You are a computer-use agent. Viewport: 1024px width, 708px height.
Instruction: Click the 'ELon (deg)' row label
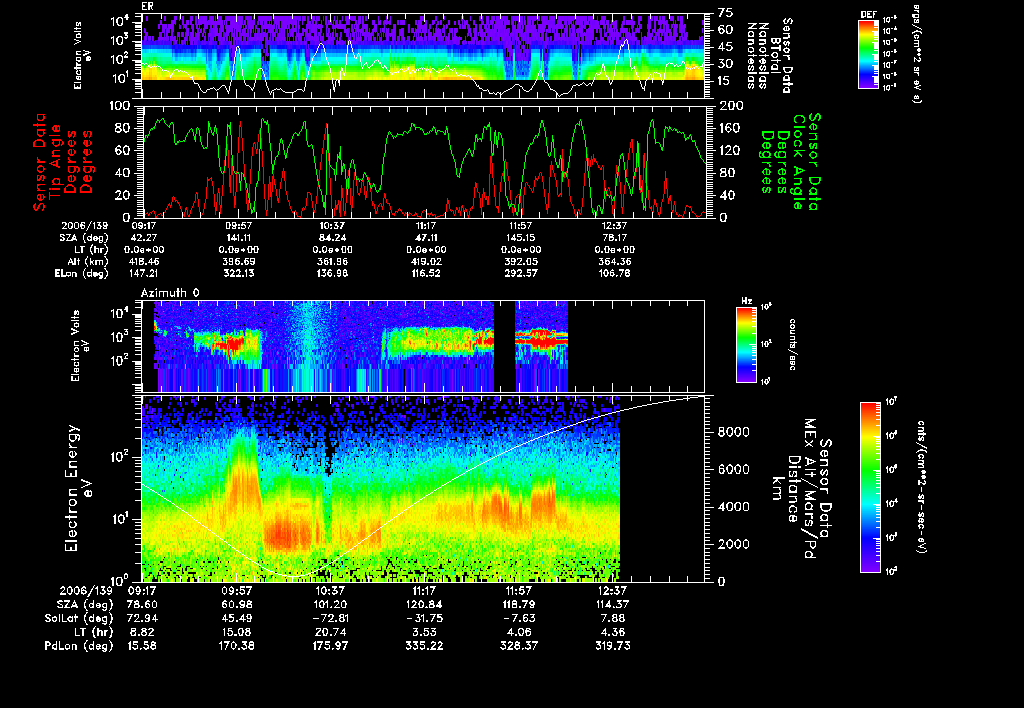point(82,274)
